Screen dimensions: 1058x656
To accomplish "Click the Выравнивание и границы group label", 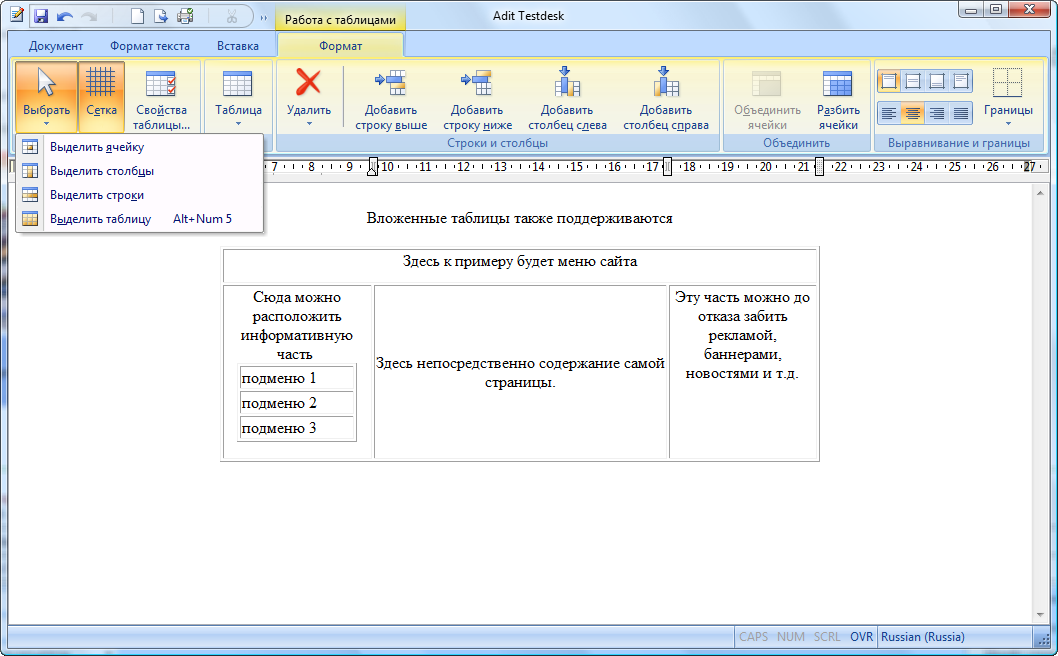I will point(959,143).
